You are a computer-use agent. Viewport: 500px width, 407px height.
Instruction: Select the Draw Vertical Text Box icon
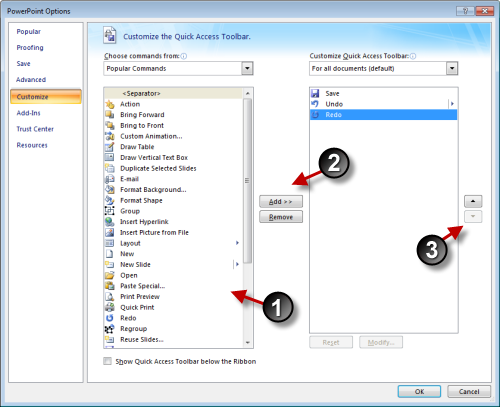coord(110,158)
